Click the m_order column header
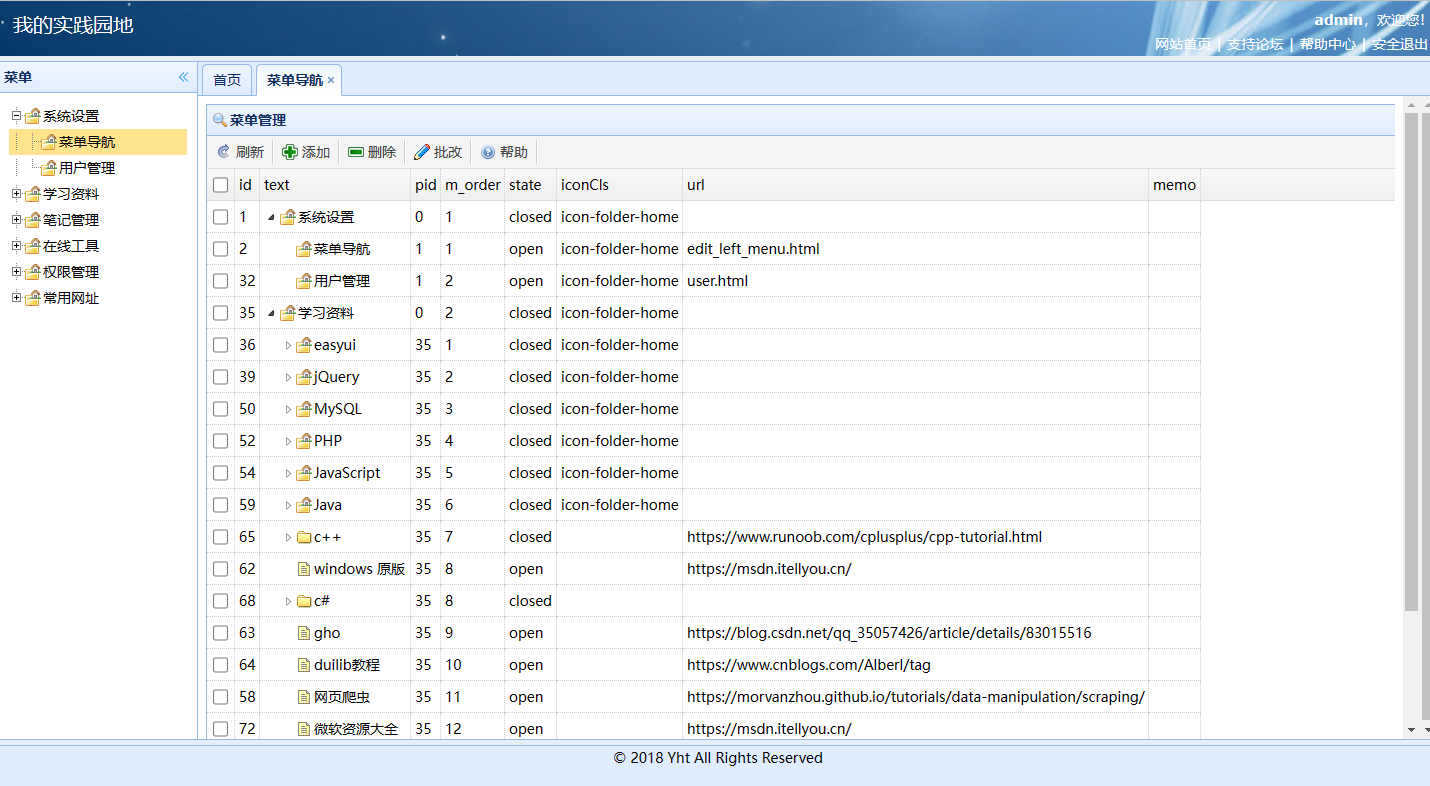This screenshot has width=1430, height=786. (472, 185)
